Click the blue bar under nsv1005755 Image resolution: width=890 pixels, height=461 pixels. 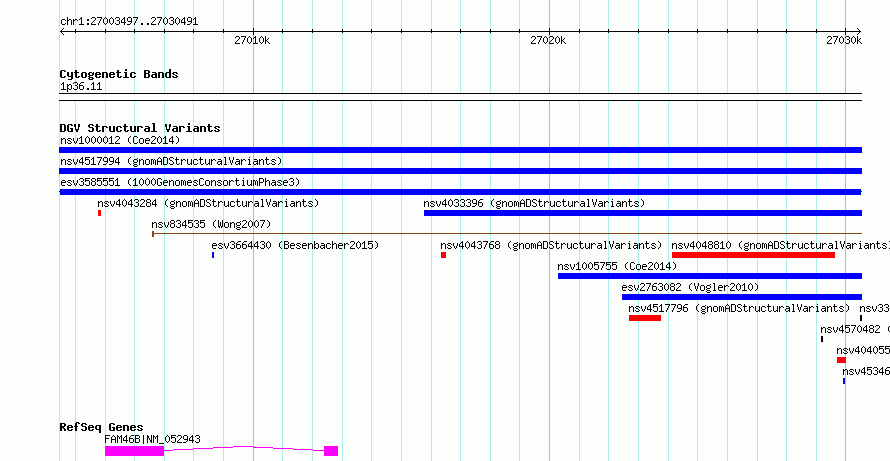pyautogui.click(x=710, y=276)
